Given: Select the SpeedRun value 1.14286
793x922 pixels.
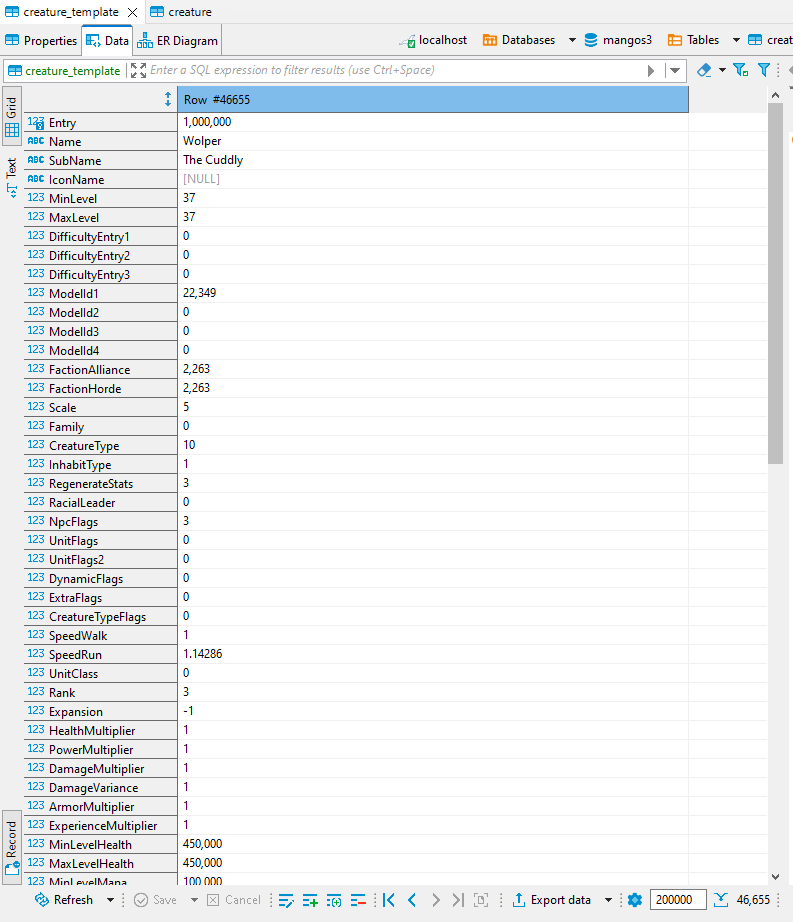Looking at the screenshot, I should point(202,653).
